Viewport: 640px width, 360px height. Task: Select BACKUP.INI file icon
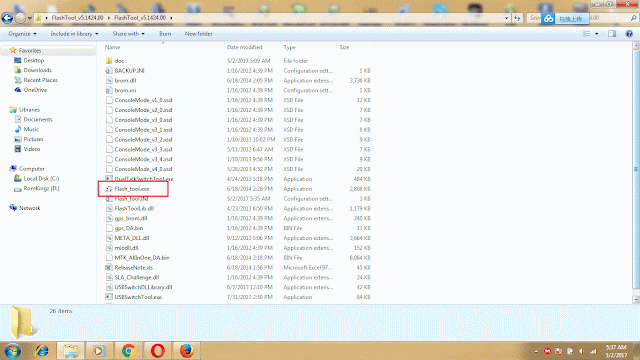click(109, 71)
